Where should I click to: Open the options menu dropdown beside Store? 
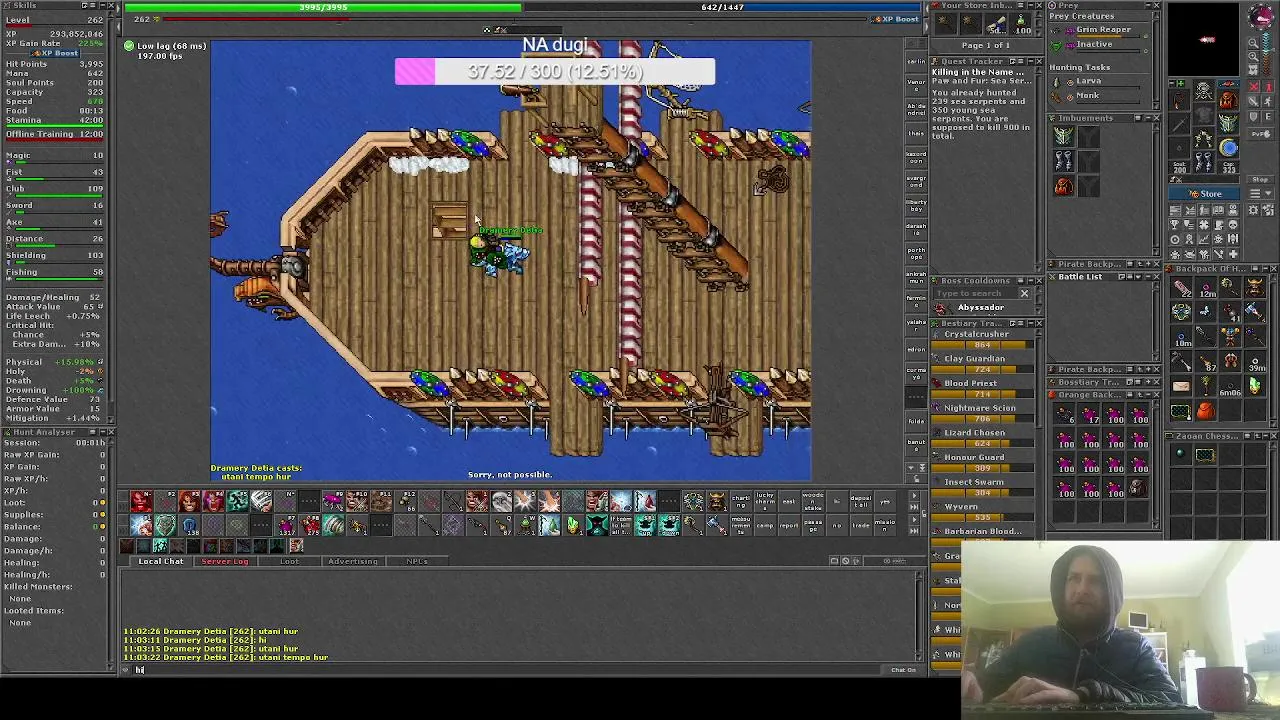1260,193
